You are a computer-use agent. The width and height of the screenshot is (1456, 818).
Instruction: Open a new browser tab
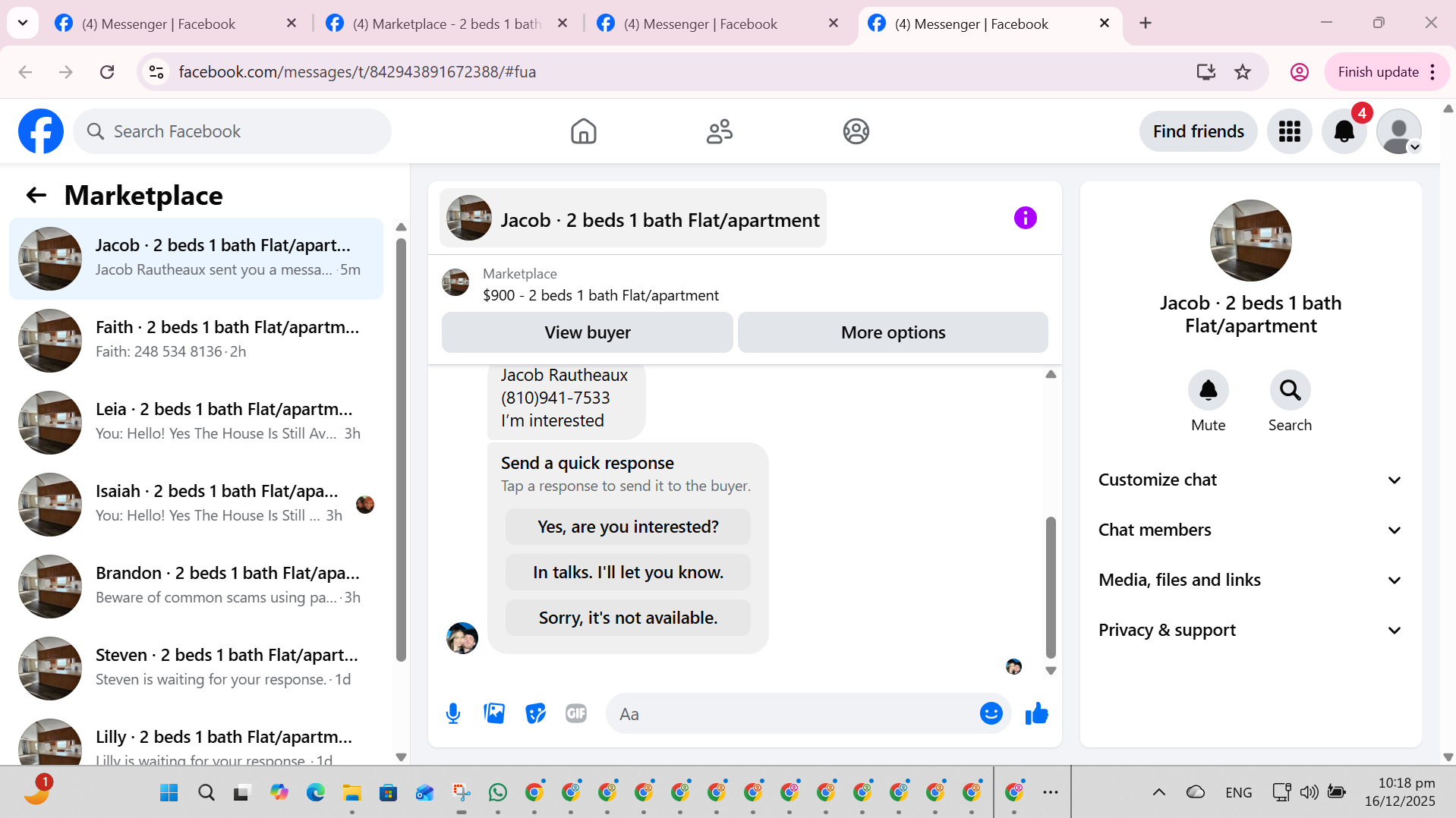click(1146, 24)
